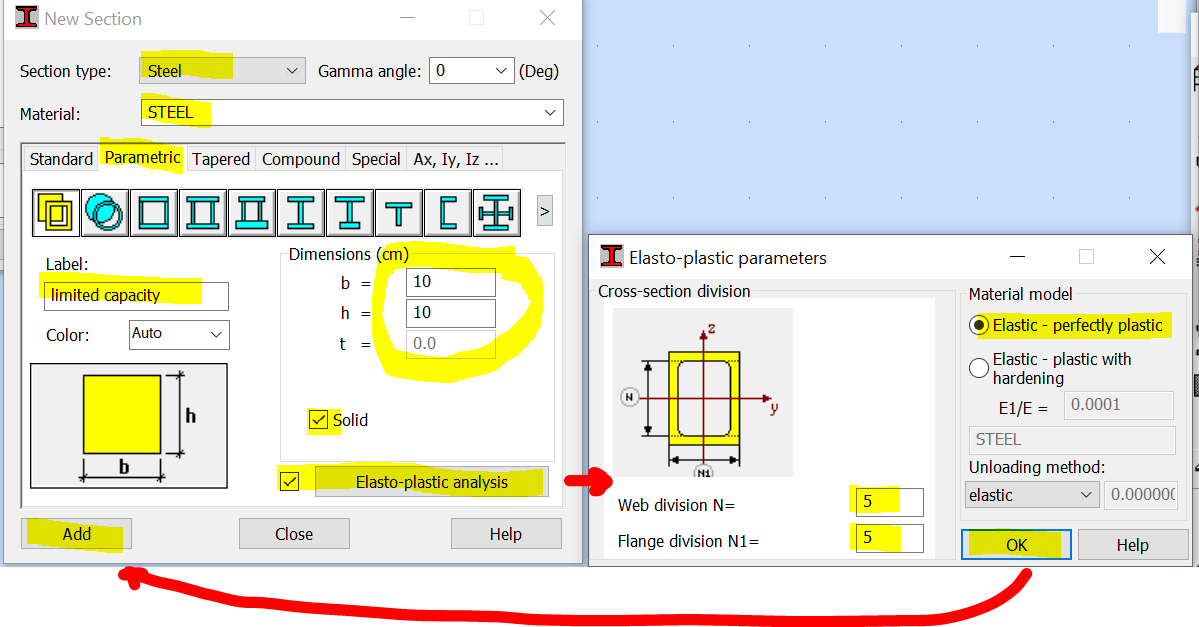
Task: Open the Compound sections tab
Action: pyautogui.click(x=300, y=158)
